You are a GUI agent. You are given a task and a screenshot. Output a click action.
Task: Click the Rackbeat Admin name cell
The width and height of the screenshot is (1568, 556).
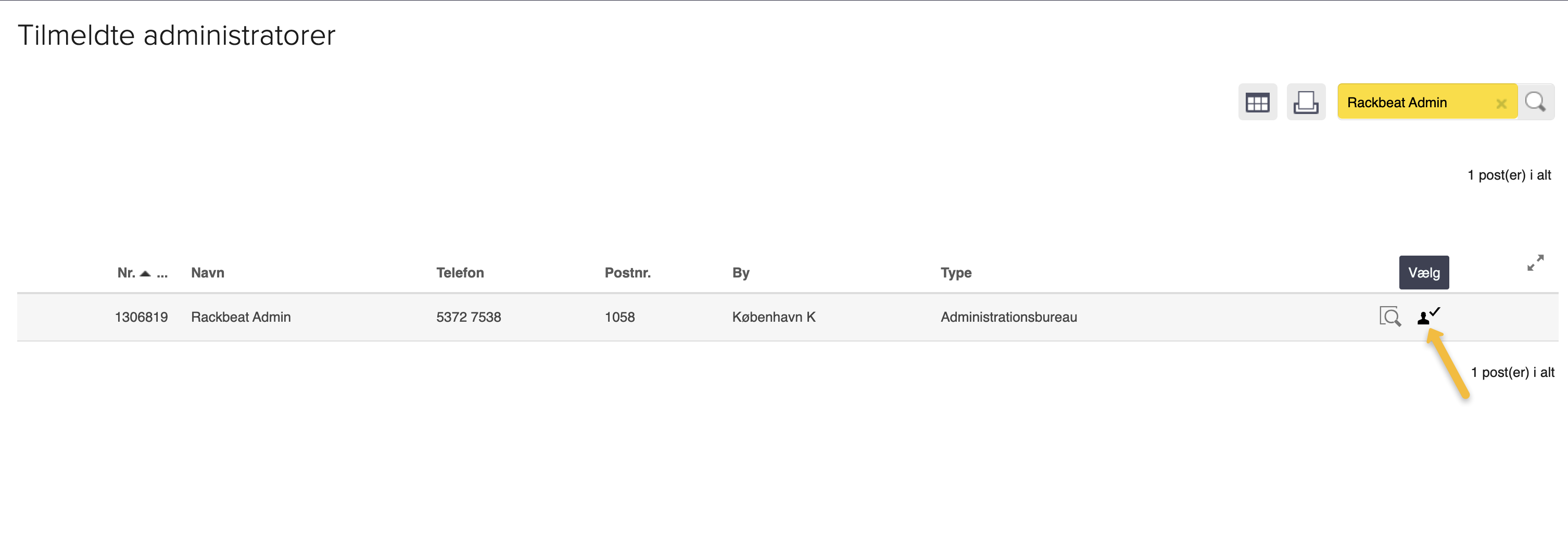coord(241,317)
